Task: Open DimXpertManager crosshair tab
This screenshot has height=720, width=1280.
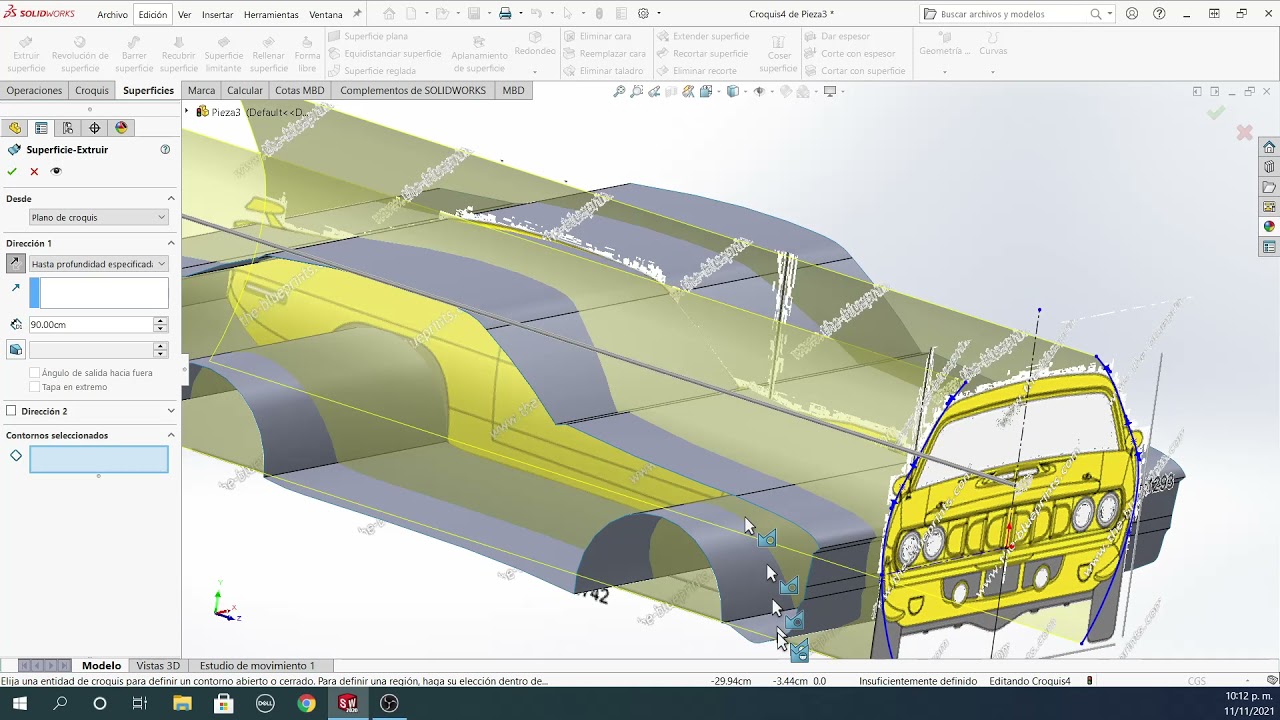Action: coord(95,128)
